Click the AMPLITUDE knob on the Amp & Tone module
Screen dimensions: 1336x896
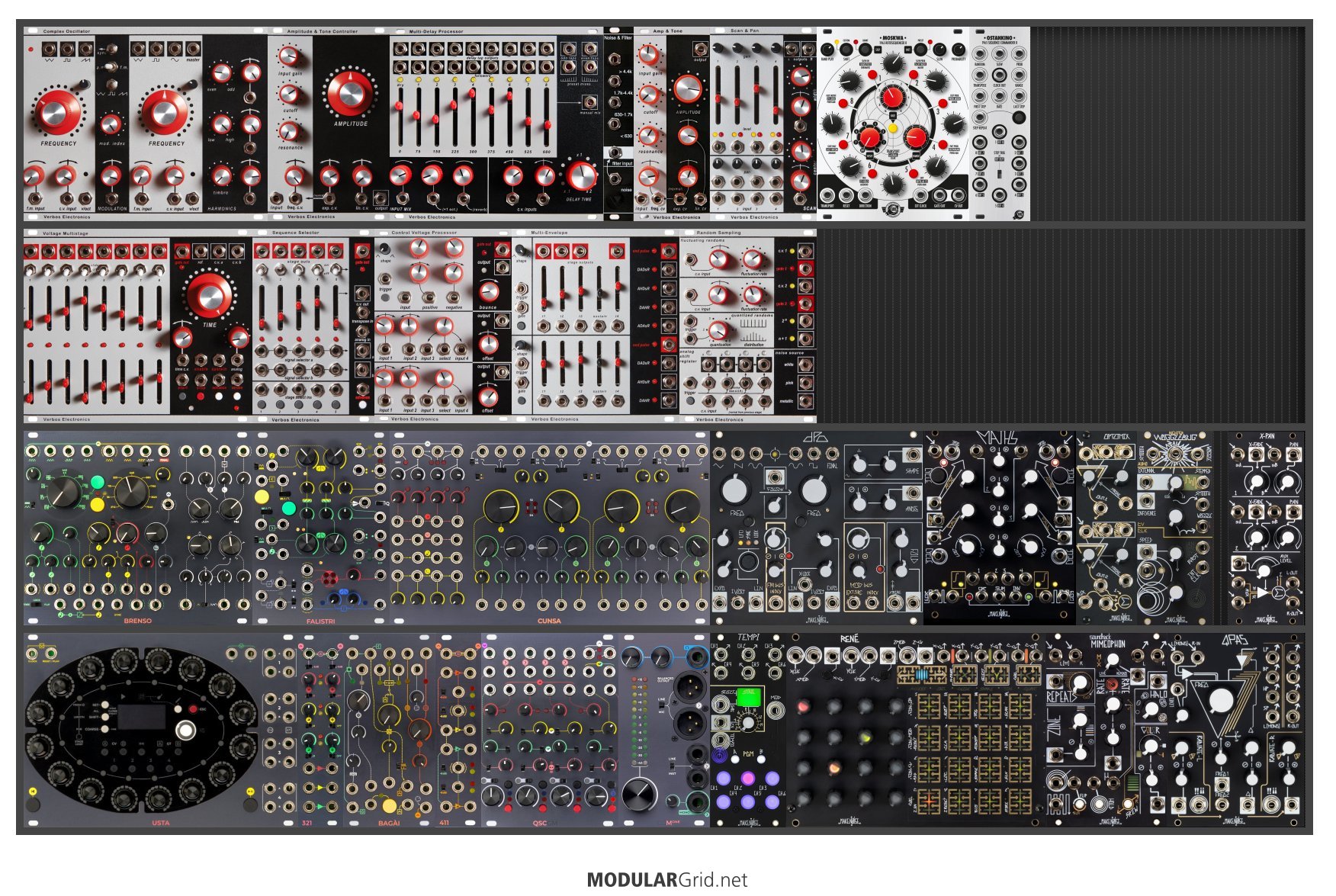[688, 88]
